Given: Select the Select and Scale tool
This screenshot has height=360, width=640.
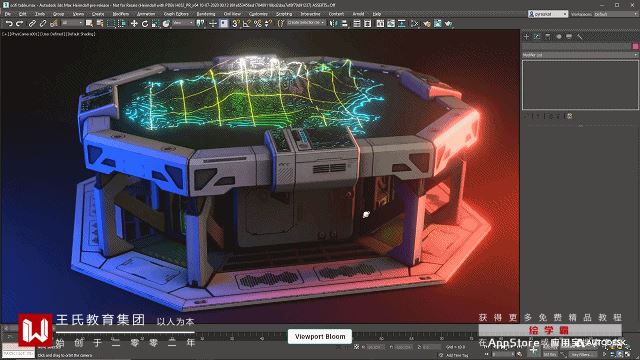Looking at the screenshot, I should point(156,24).
